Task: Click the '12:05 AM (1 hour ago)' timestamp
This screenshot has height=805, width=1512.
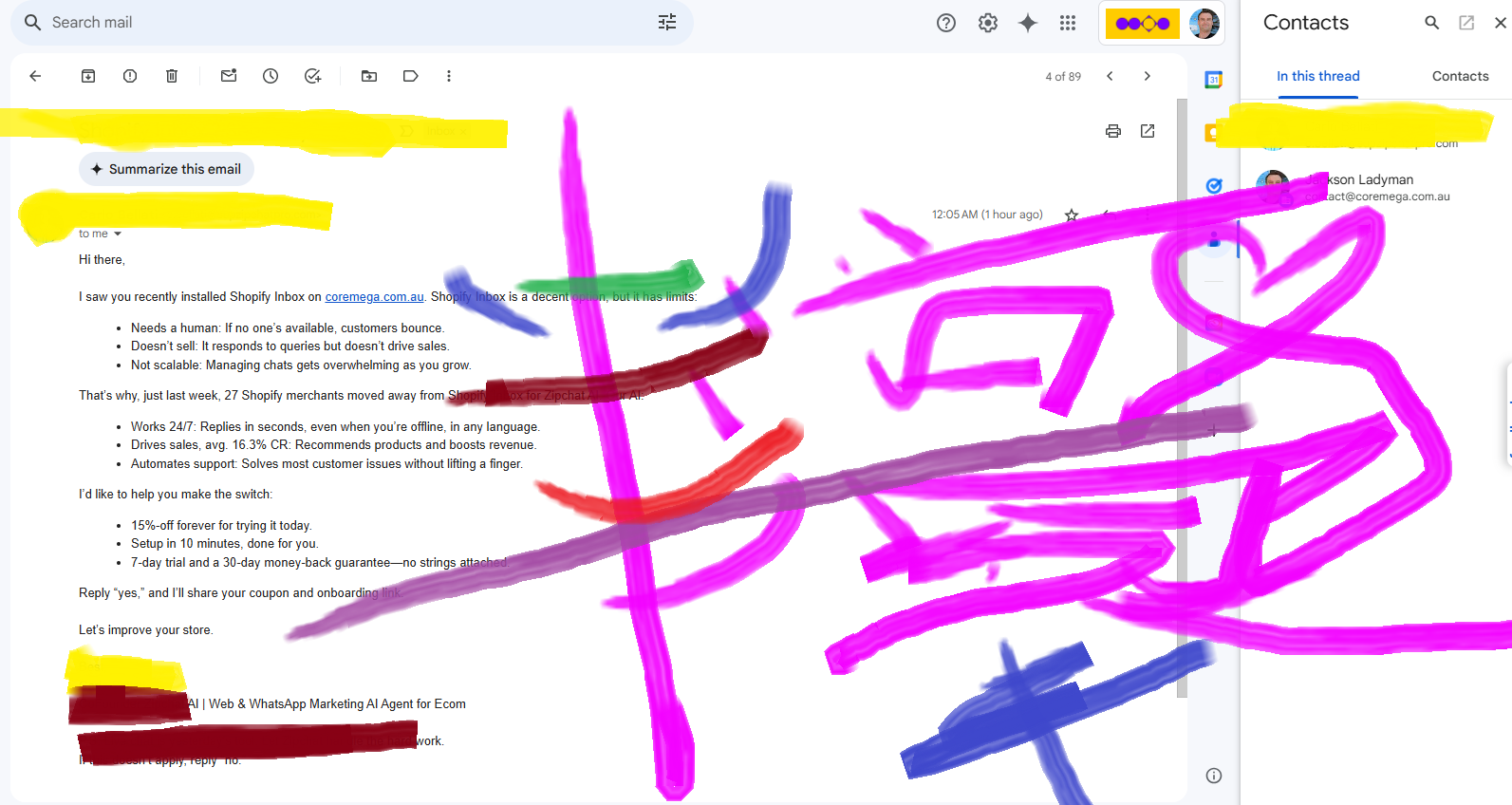Action: coord(987,215)
